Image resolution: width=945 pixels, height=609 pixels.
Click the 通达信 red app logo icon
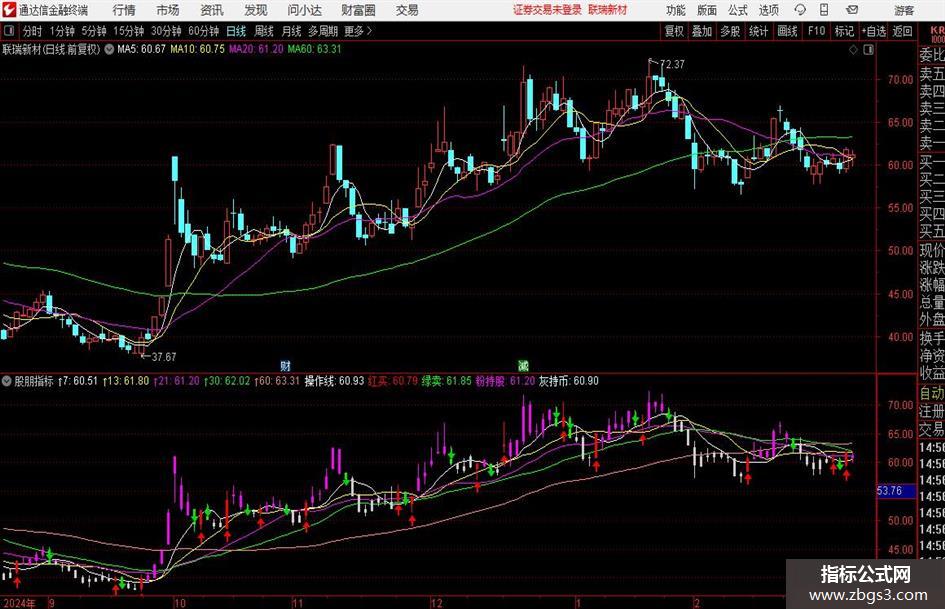pos(9,10)
